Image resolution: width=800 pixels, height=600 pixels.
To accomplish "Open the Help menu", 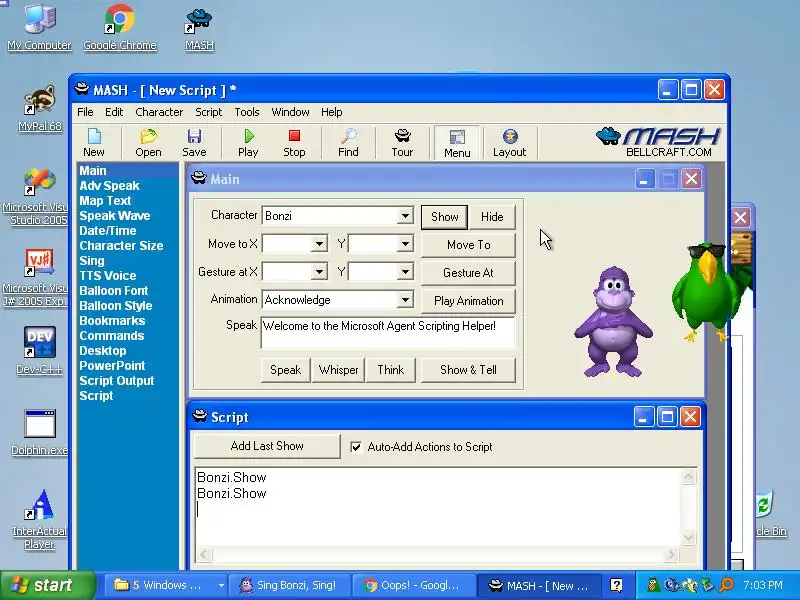I will pos(332,112).
